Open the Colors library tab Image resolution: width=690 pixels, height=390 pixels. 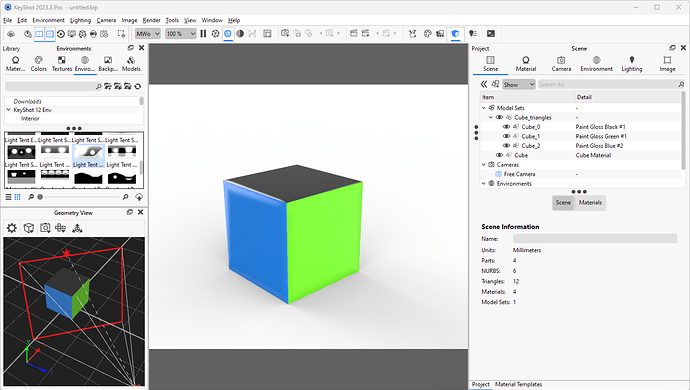tap(38, 63)
